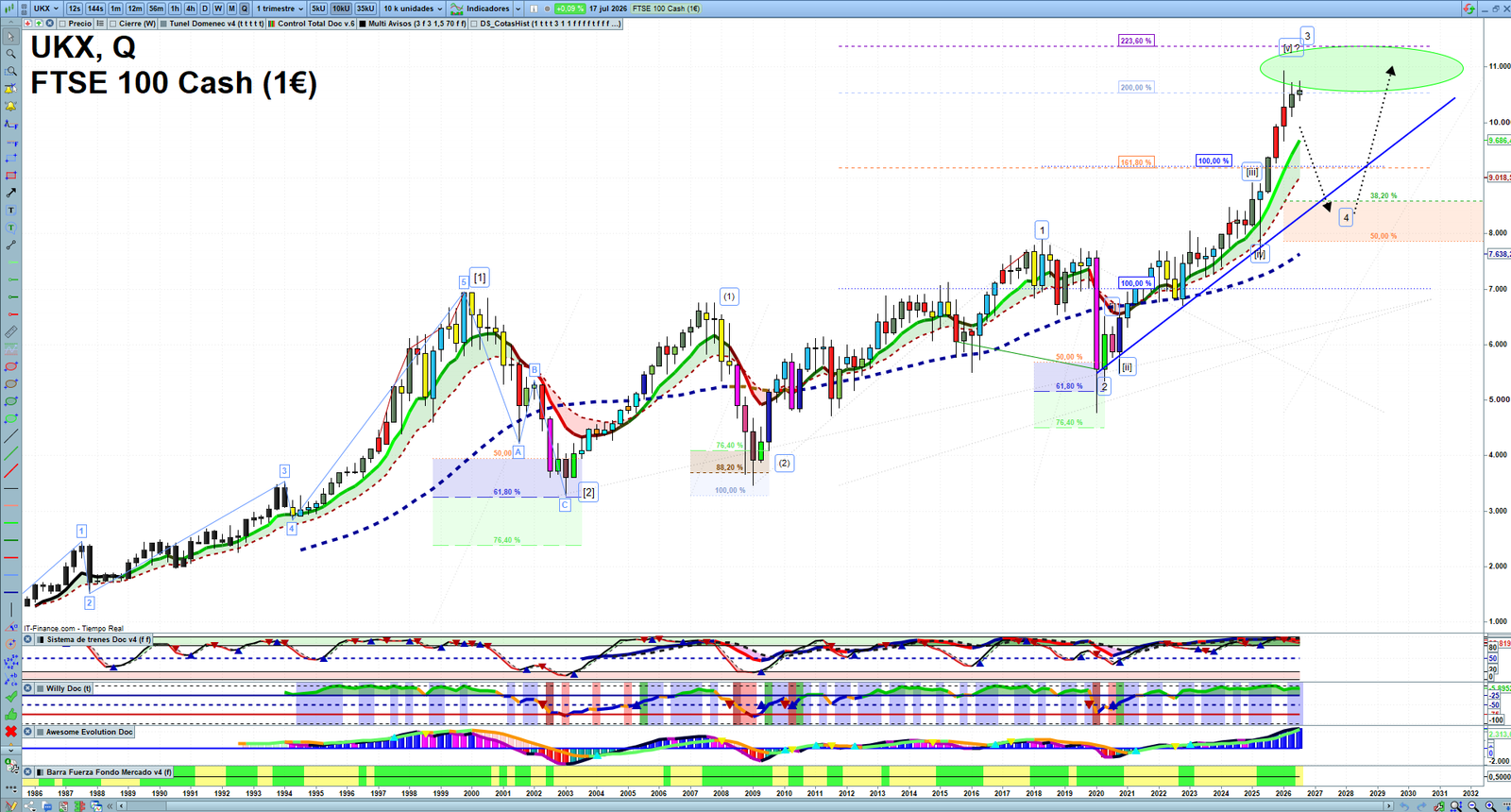Select the brown ellipse drawing tool
This screenshot has width=1511, height=812.
(11, 383)
